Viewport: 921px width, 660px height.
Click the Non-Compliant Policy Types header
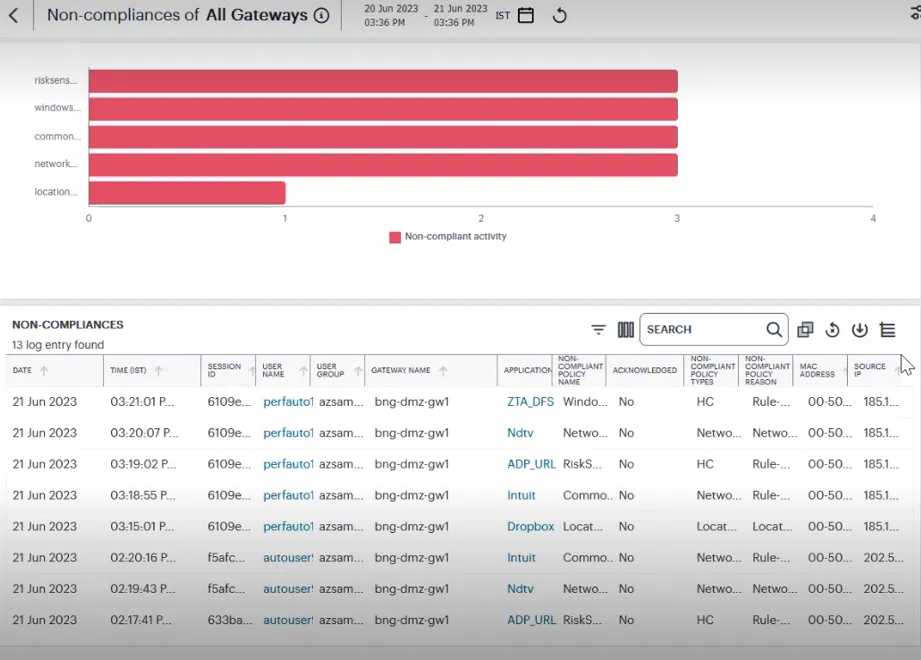click(712, 371)
